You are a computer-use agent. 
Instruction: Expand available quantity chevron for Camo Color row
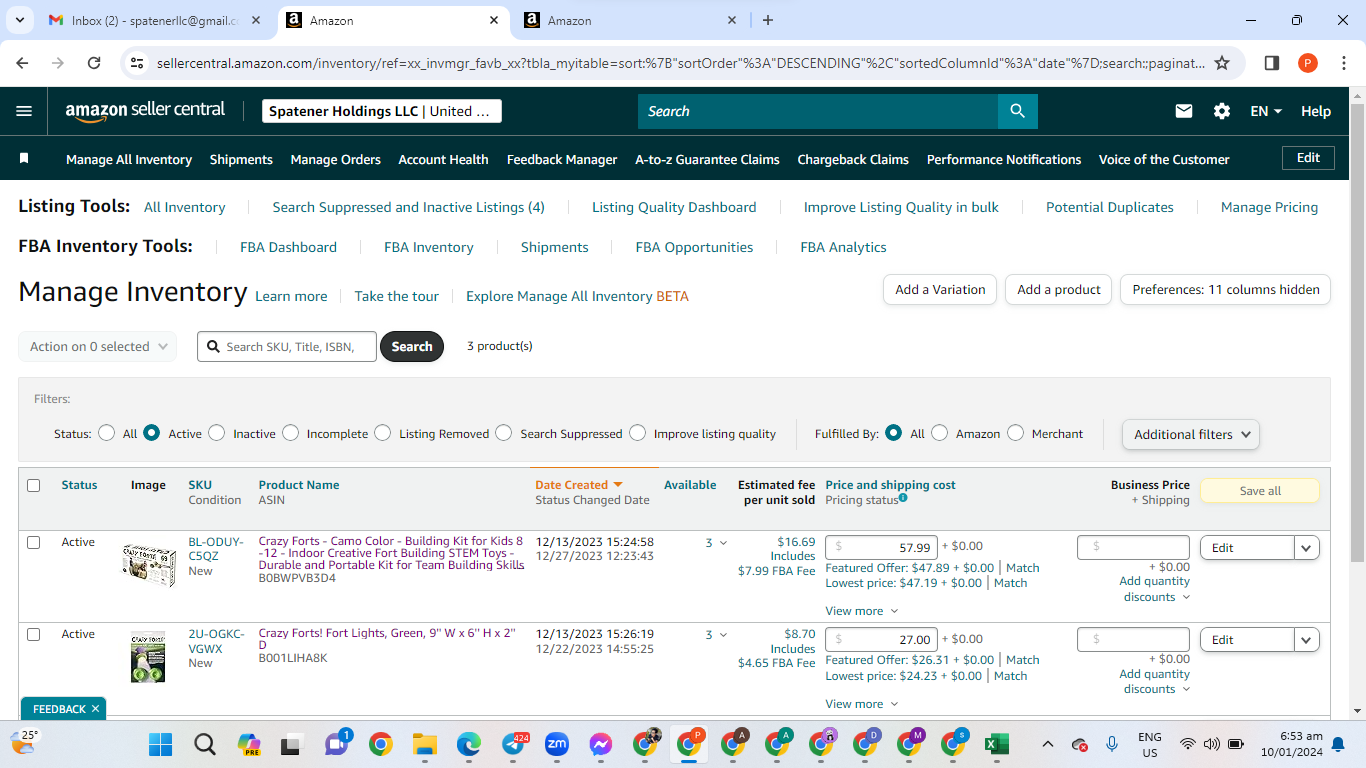(723, 543)
